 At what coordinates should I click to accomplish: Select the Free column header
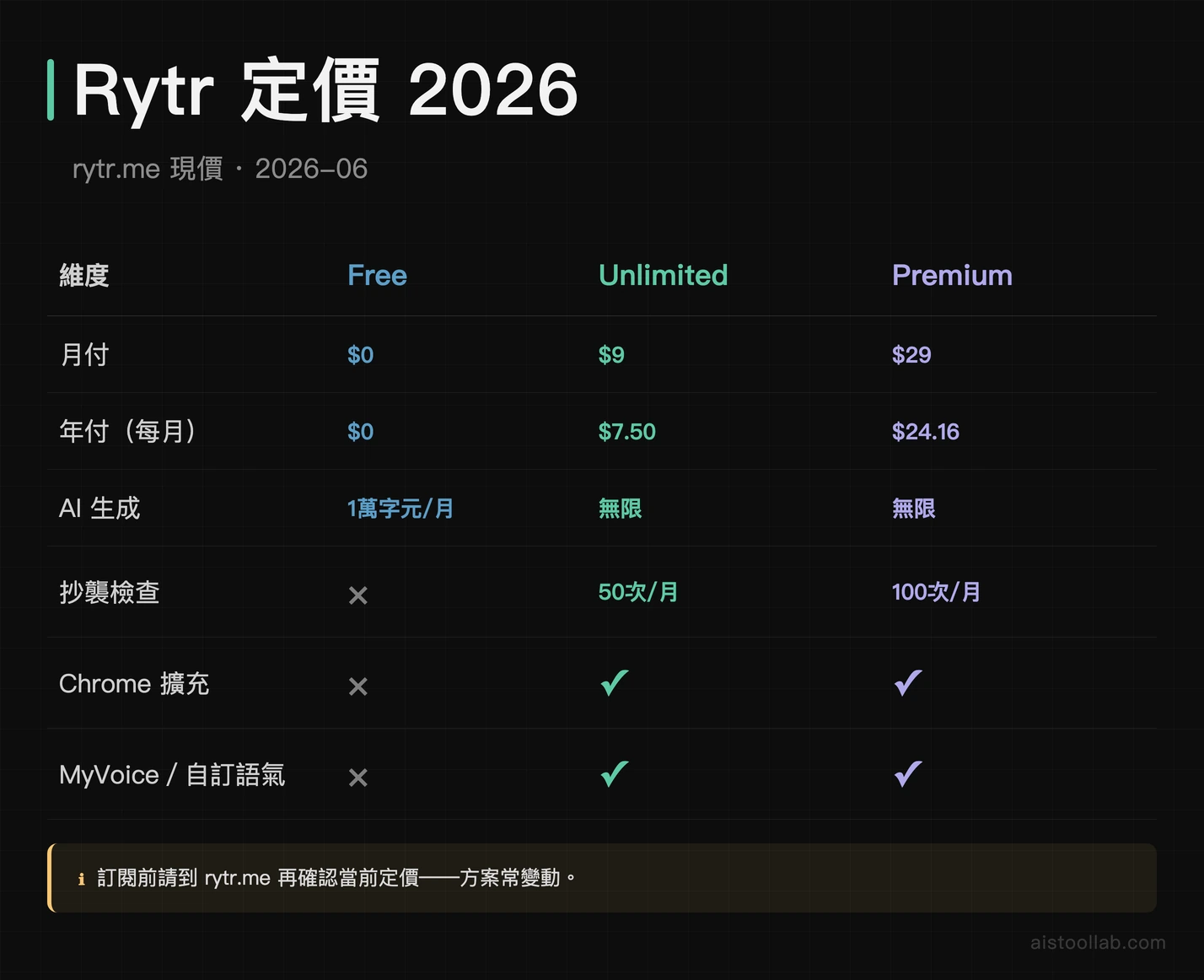pyautogui.click(x=377, y=275)
